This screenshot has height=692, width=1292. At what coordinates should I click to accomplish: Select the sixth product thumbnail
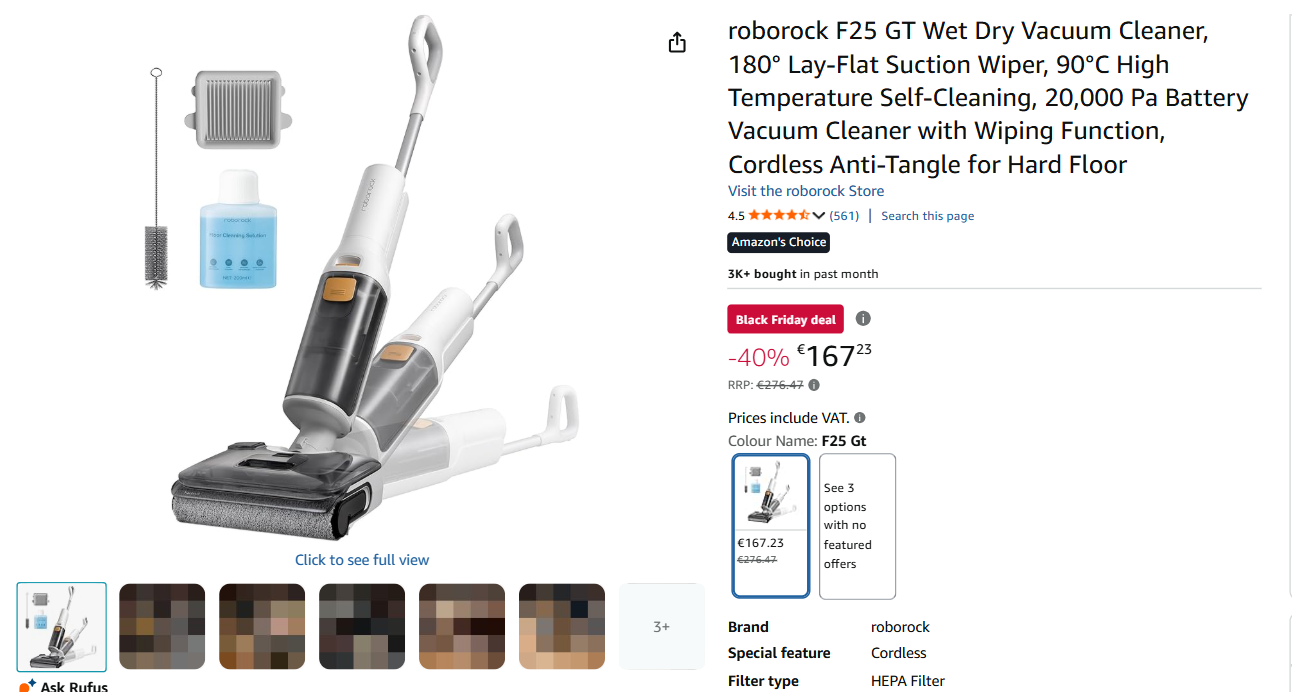click(x=562, y=627)
